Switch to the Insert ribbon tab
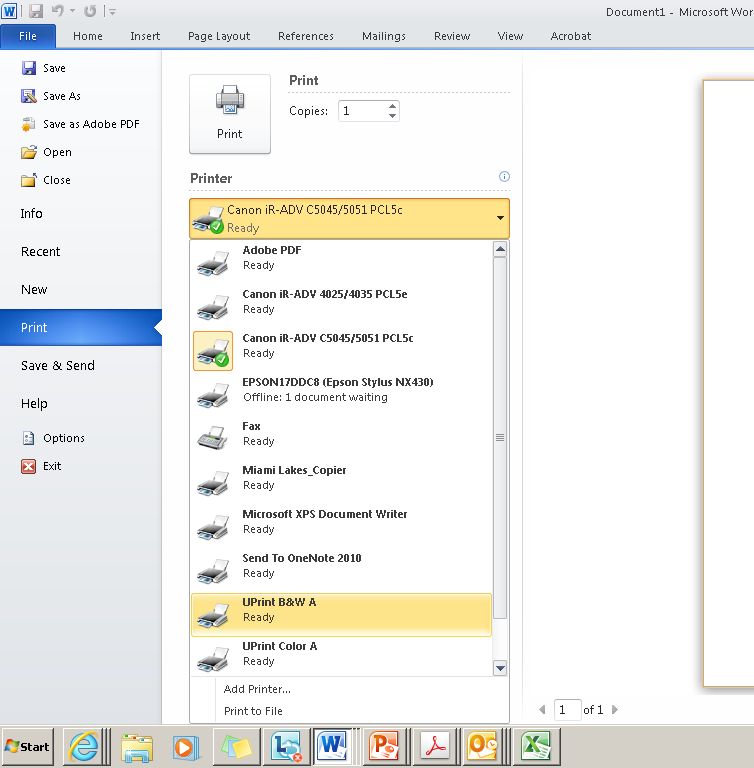The height and width of the screenshot is (768, 754). (145, 36)
